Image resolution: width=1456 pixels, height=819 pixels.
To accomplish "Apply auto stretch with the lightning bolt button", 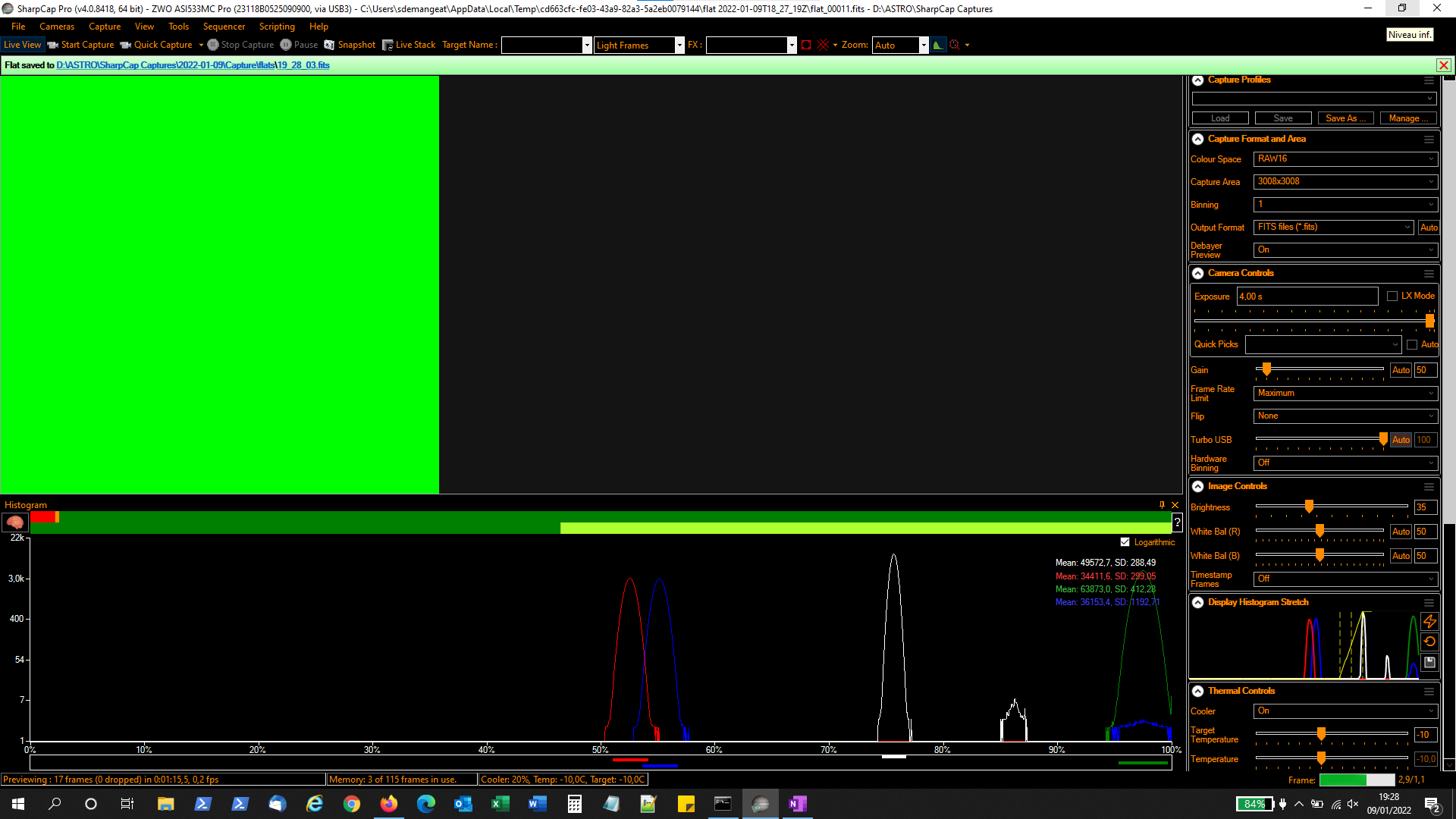I will (x=1429, y=621).
